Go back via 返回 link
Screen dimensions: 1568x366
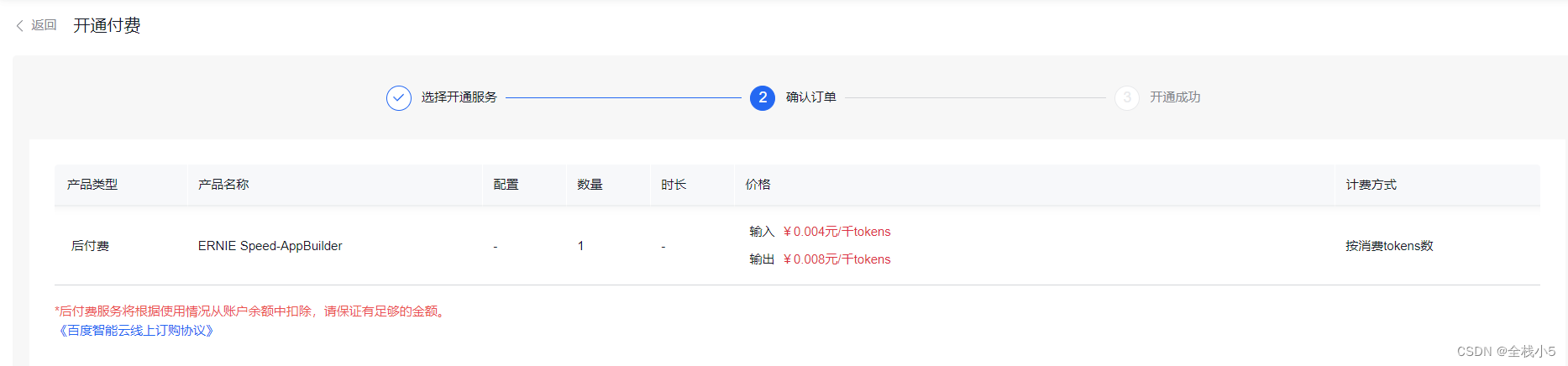pyautogui.click(x=44, y=25)
